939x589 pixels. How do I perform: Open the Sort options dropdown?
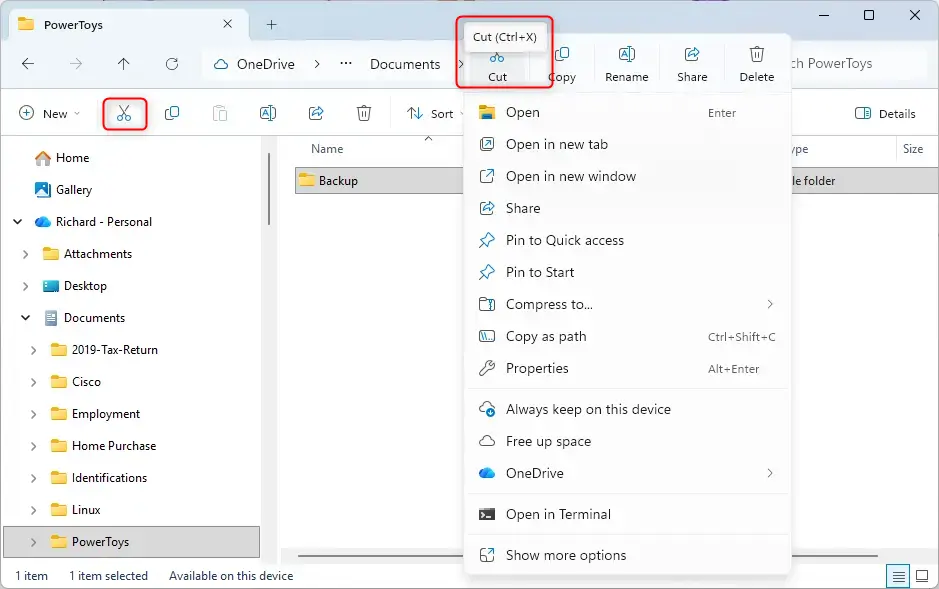coord(435,113)
